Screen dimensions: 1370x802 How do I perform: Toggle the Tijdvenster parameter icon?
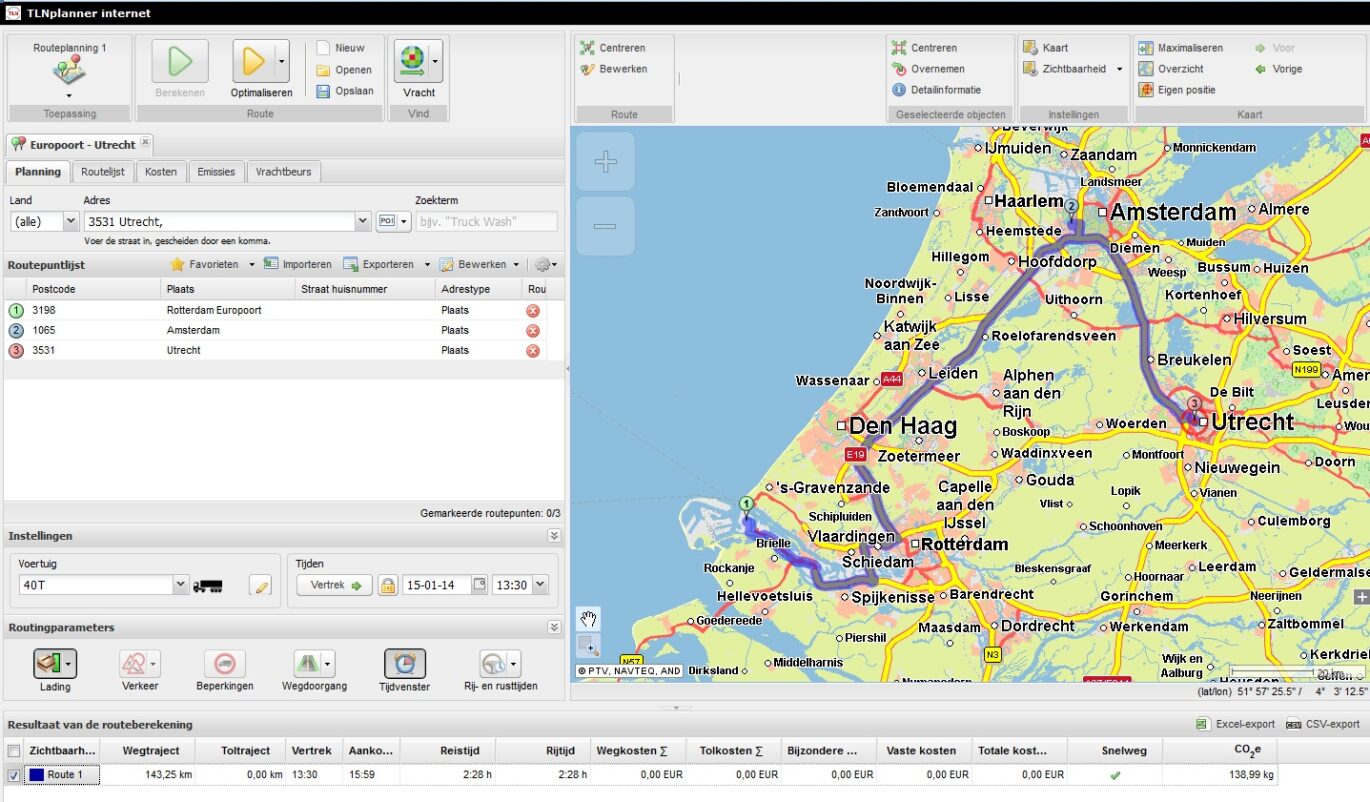[404, 663]
